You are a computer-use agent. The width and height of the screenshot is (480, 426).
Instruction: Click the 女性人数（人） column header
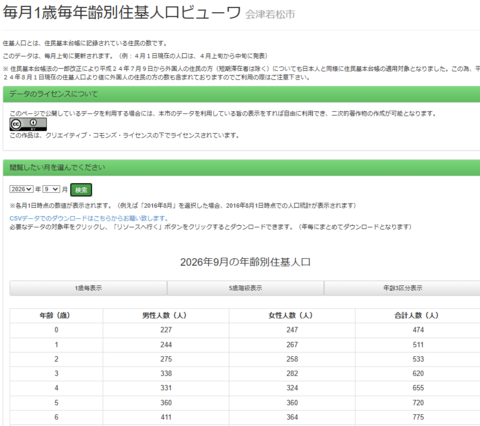coord(291,315)
